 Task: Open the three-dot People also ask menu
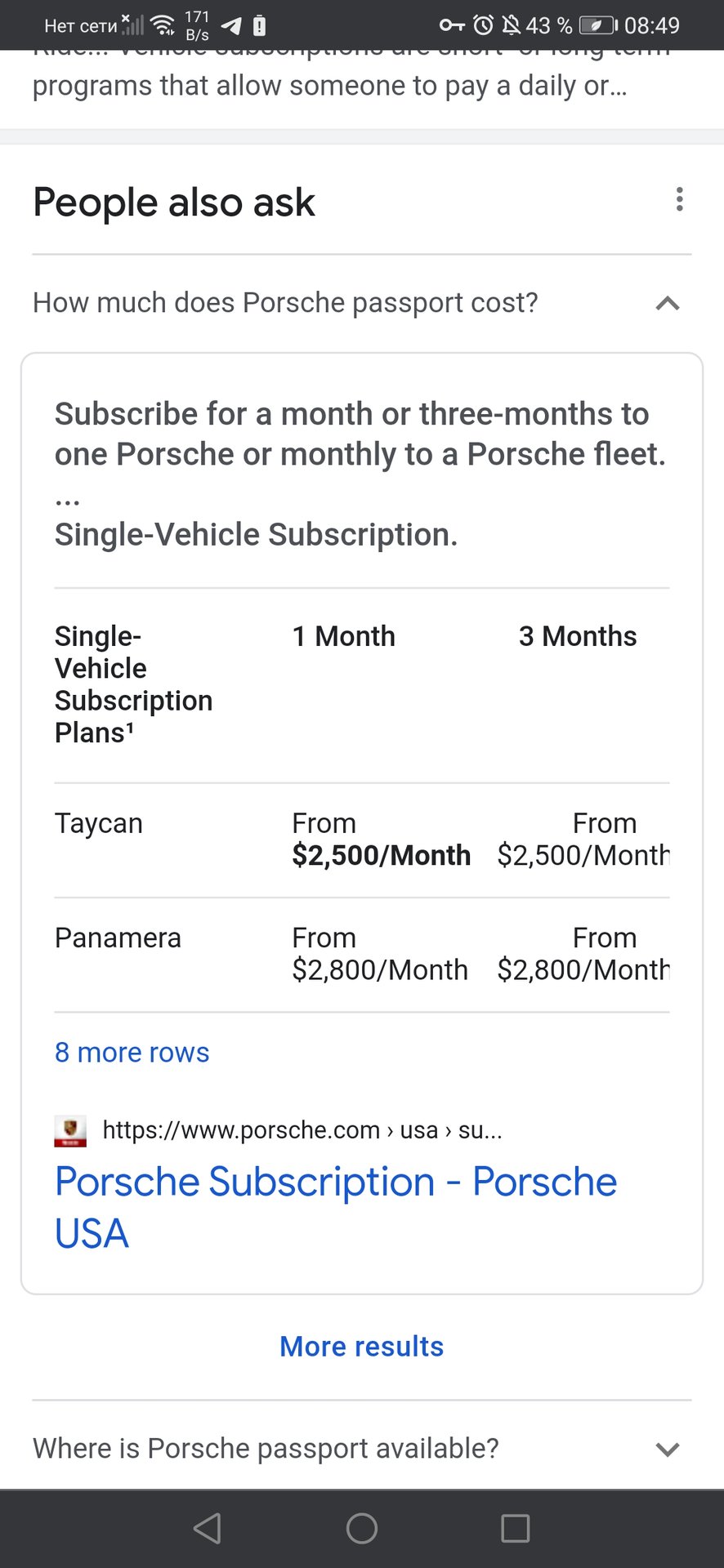click(679, 199)
